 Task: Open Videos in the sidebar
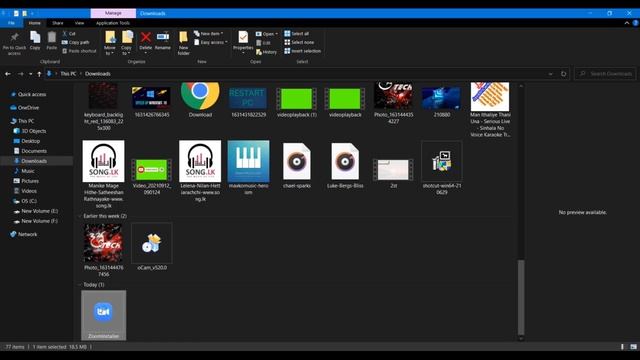pos(29,191)
